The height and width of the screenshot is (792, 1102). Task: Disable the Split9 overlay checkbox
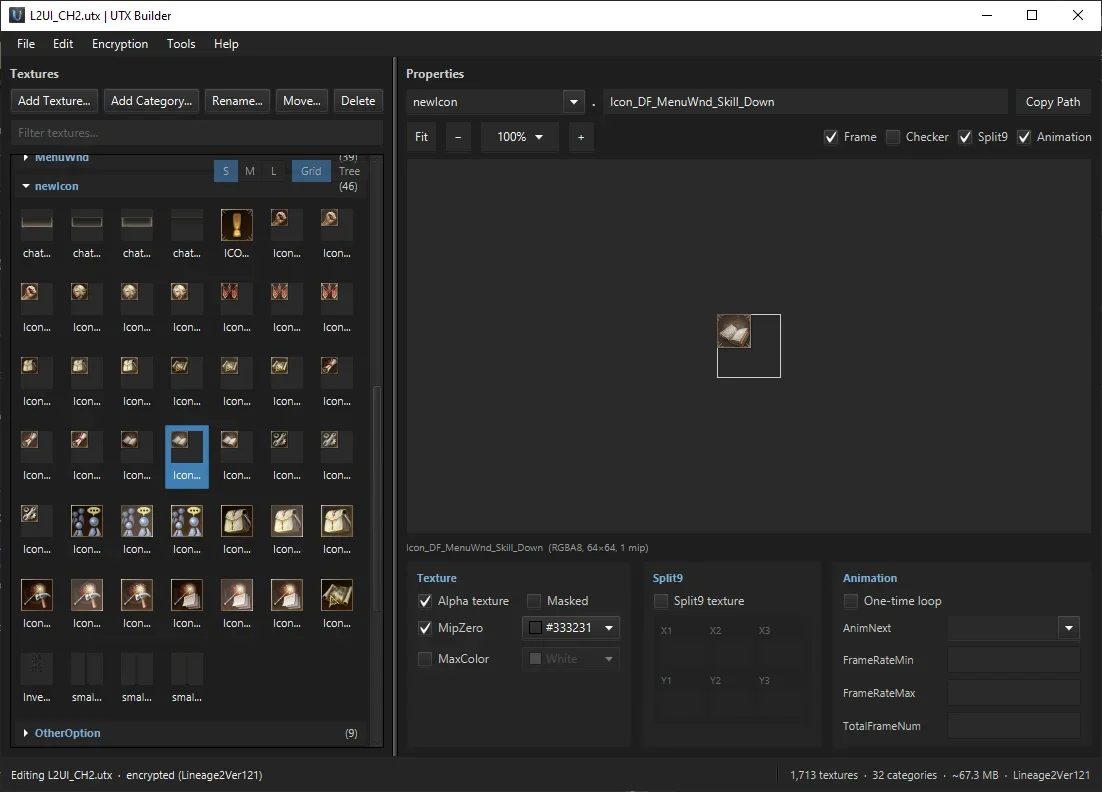click(x=965, y=137)
